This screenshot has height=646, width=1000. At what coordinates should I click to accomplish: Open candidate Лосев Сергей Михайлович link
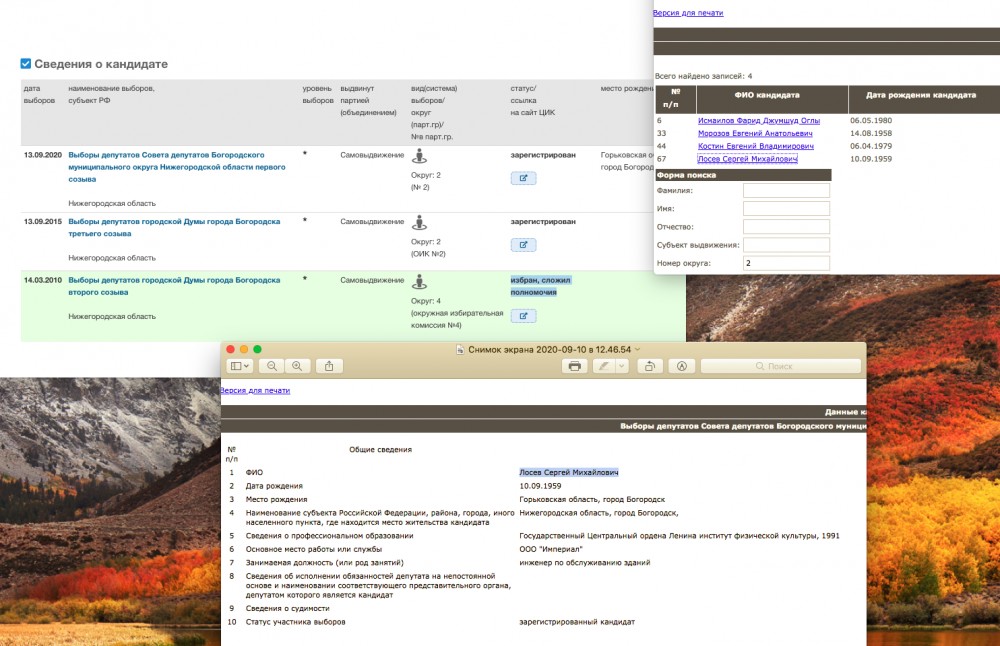pyautogui.click(x=747, y=158)
